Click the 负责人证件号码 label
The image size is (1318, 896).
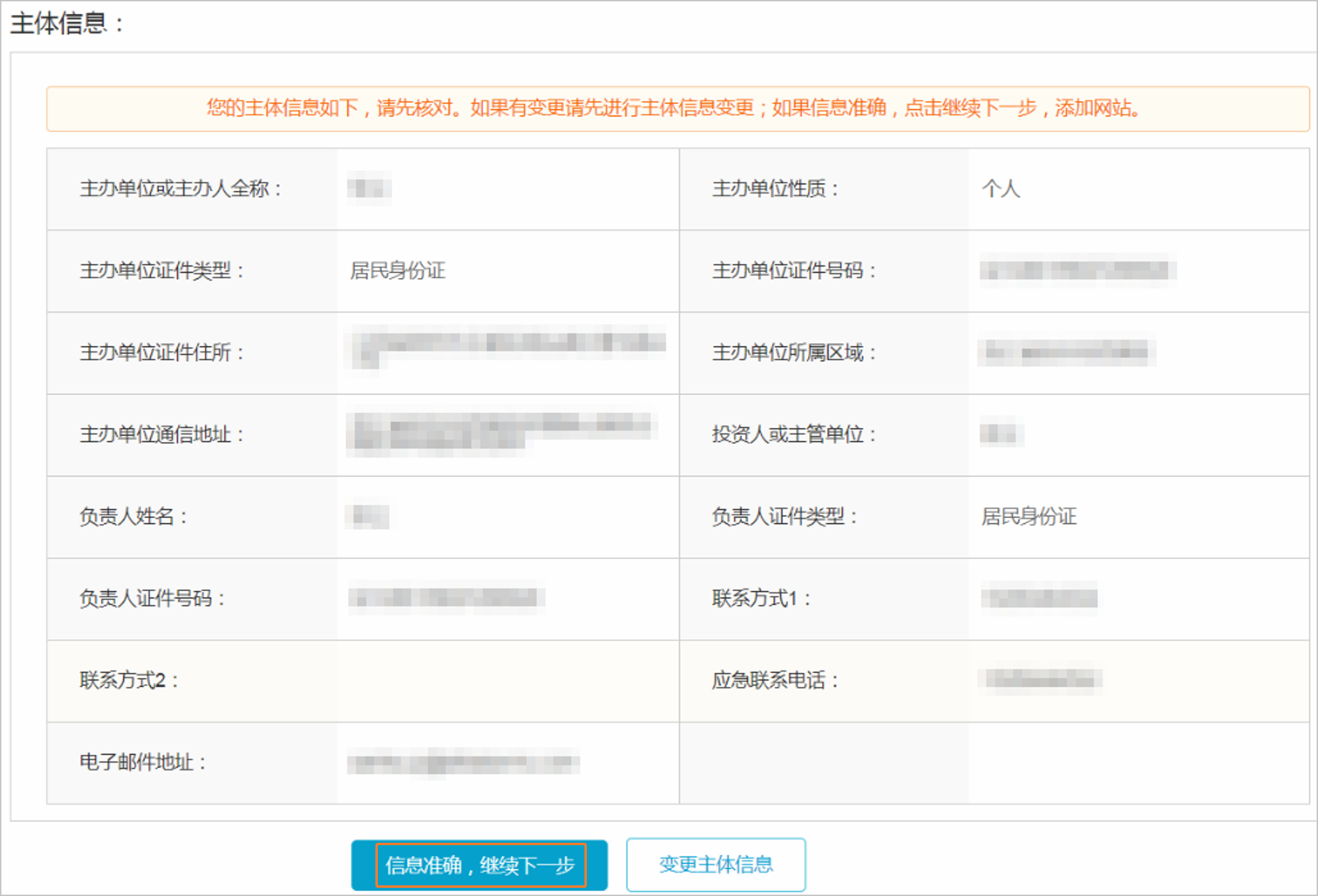(x=152, y=598)
